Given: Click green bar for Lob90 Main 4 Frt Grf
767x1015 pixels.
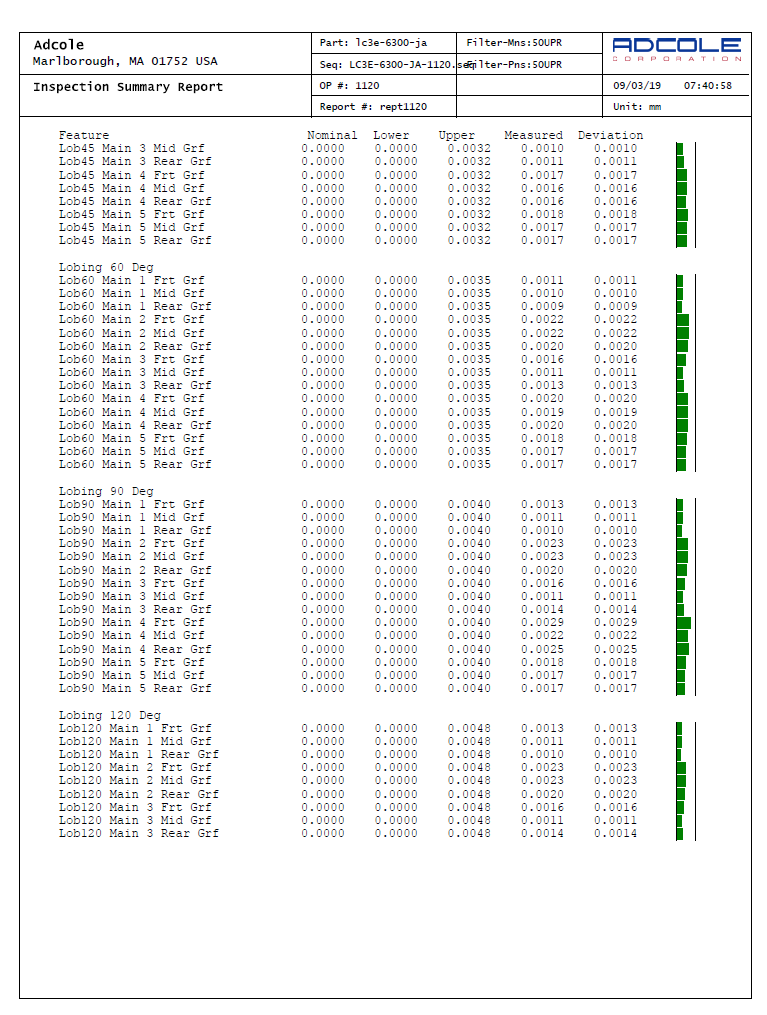Looking at the screenshot, I should point(683,623).
